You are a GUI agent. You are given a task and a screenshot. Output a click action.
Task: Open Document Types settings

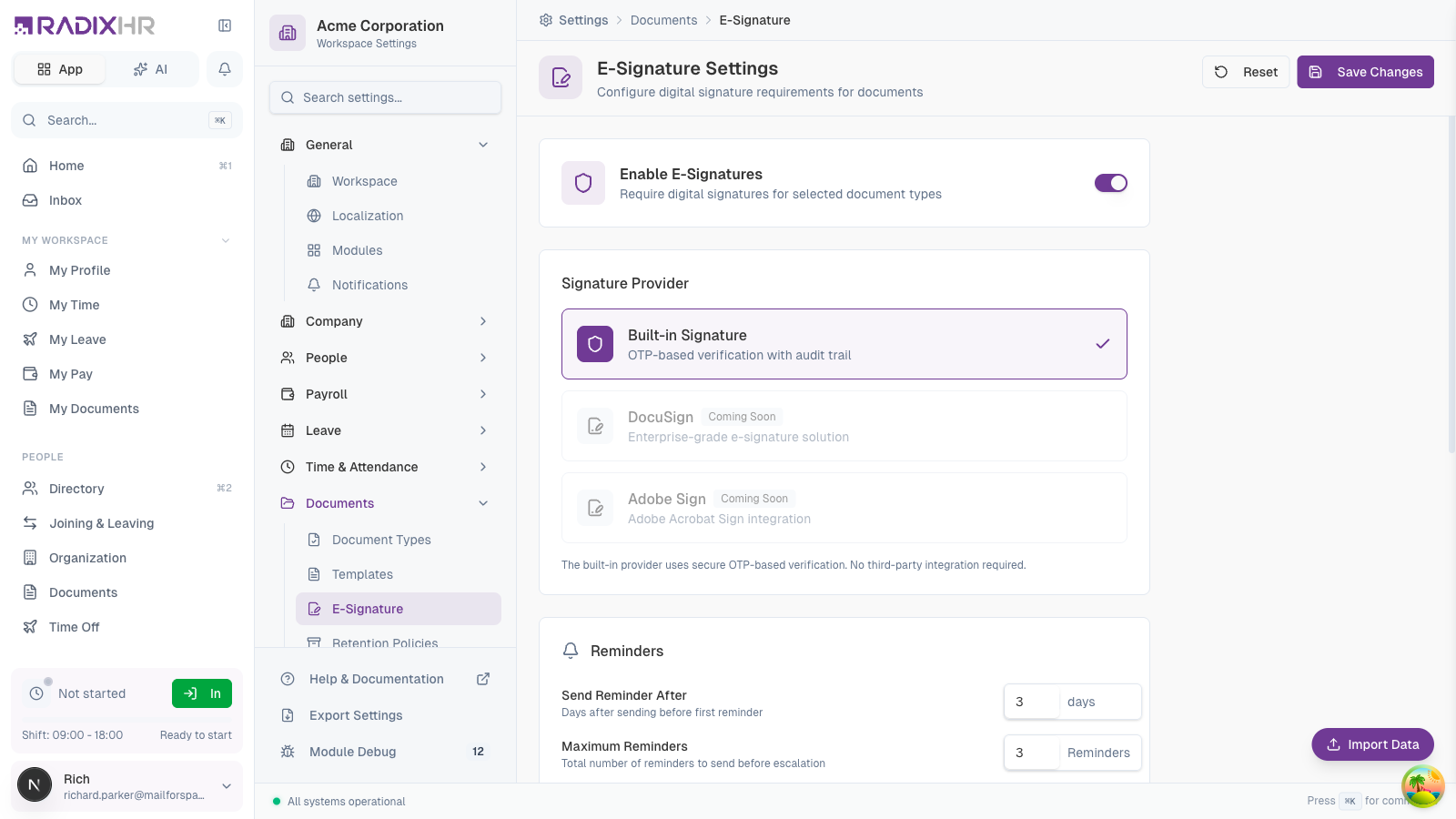click(x=399, y=540)
